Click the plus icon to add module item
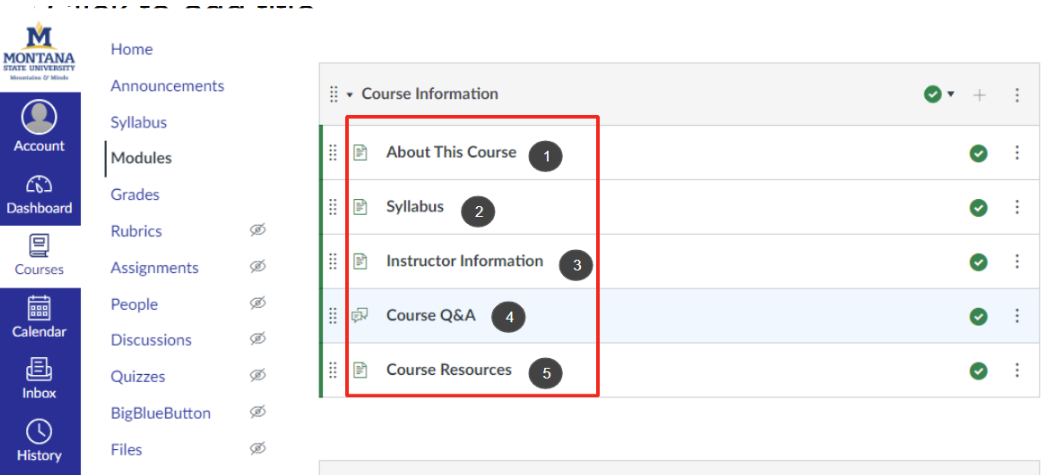Screen dimensions: 1043x475 pos(980,94)
